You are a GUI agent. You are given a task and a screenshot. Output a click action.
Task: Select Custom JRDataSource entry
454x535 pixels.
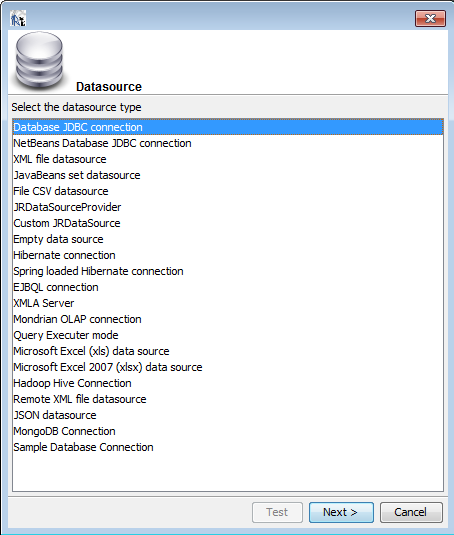point(228,223)
